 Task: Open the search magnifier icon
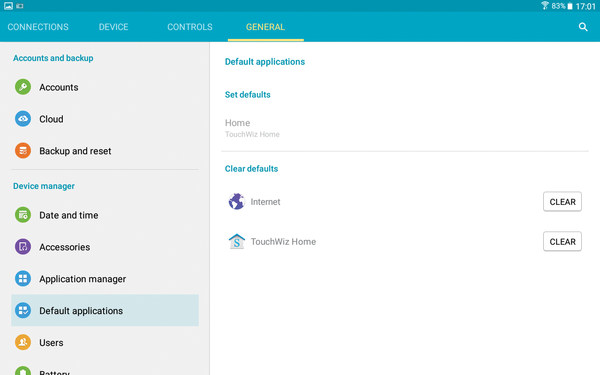click(x=583, y=27)
